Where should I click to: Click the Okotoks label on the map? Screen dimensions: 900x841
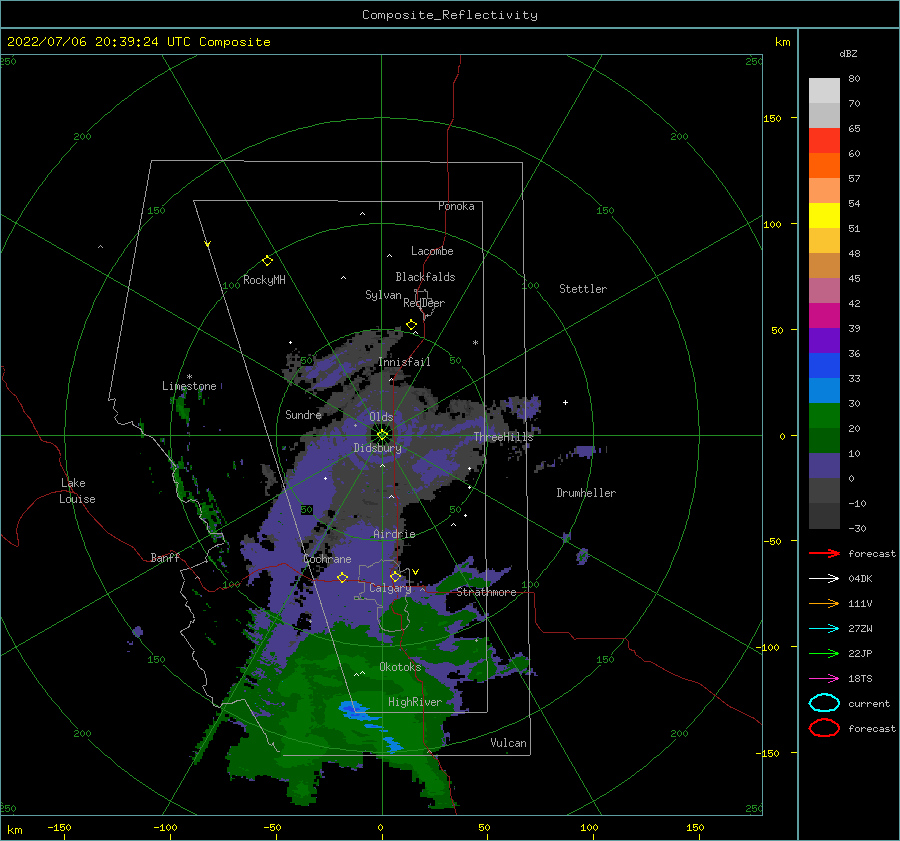[401, 667]
